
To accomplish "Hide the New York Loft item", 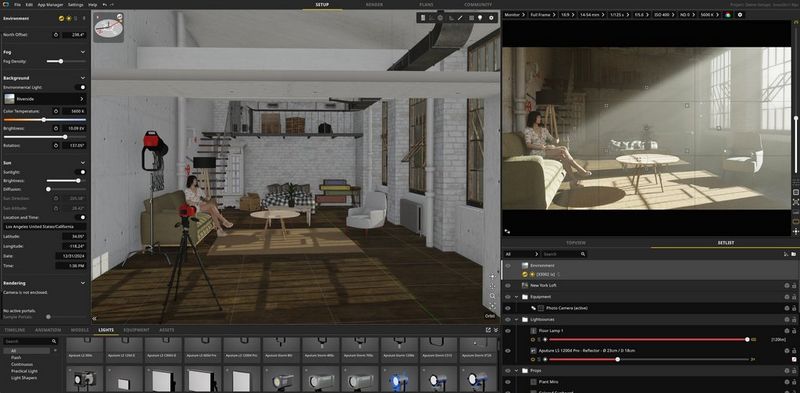I will pos(508,285).
